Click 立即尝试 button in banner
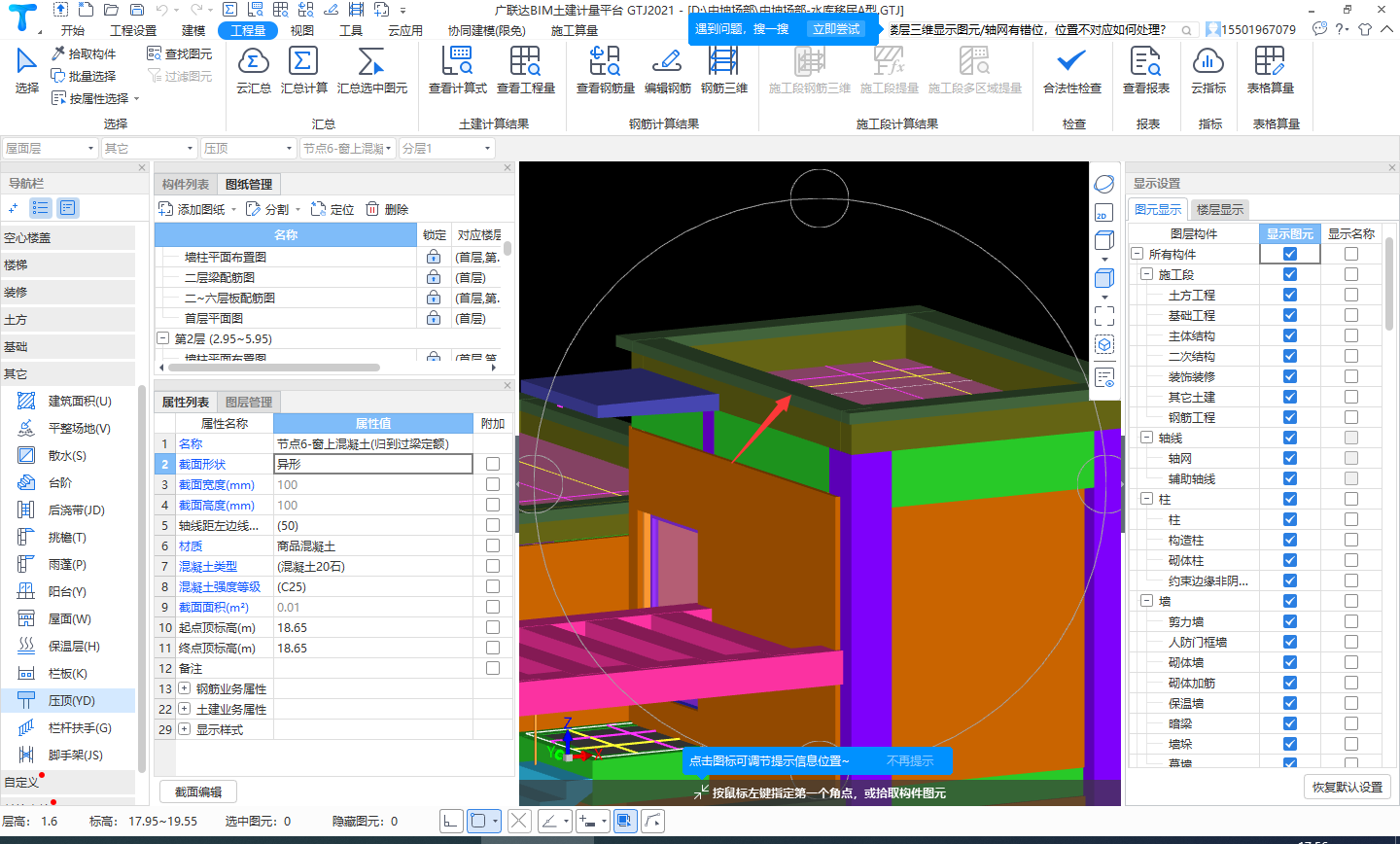This screenshot has width=1400, height=844. [x=837, y=29]
